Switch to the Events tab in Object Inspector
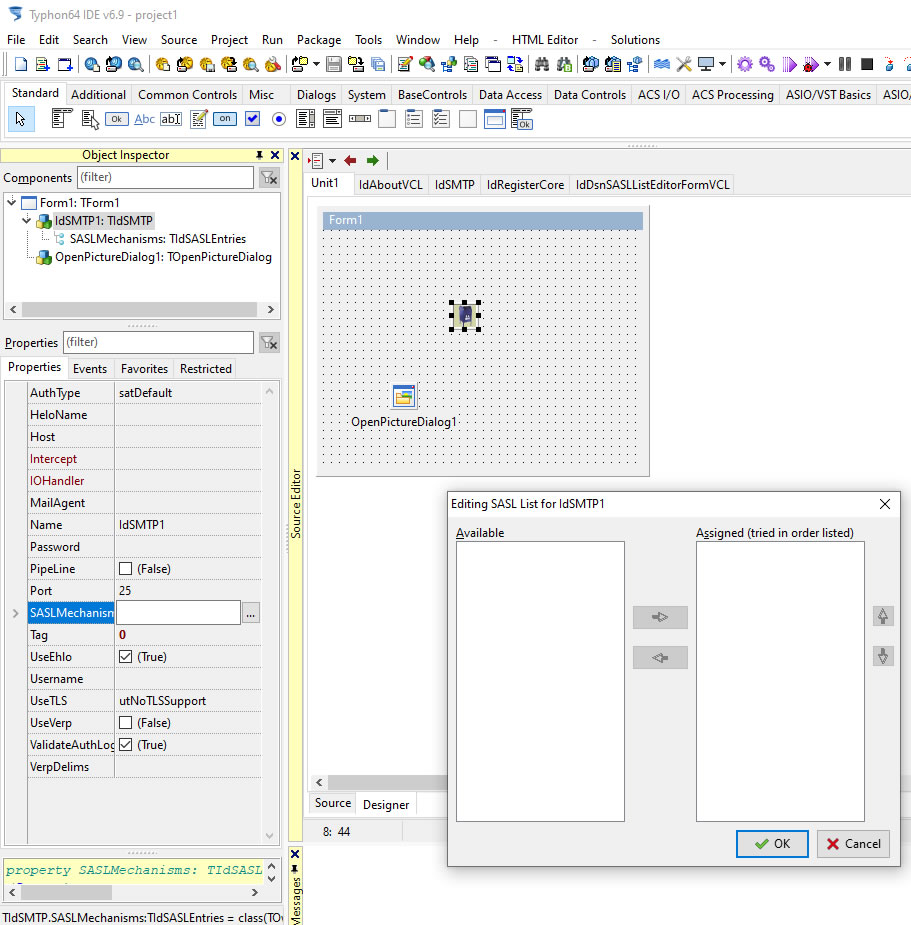The width and height of the screenshot is (911, 925). (x=90, y=369)
